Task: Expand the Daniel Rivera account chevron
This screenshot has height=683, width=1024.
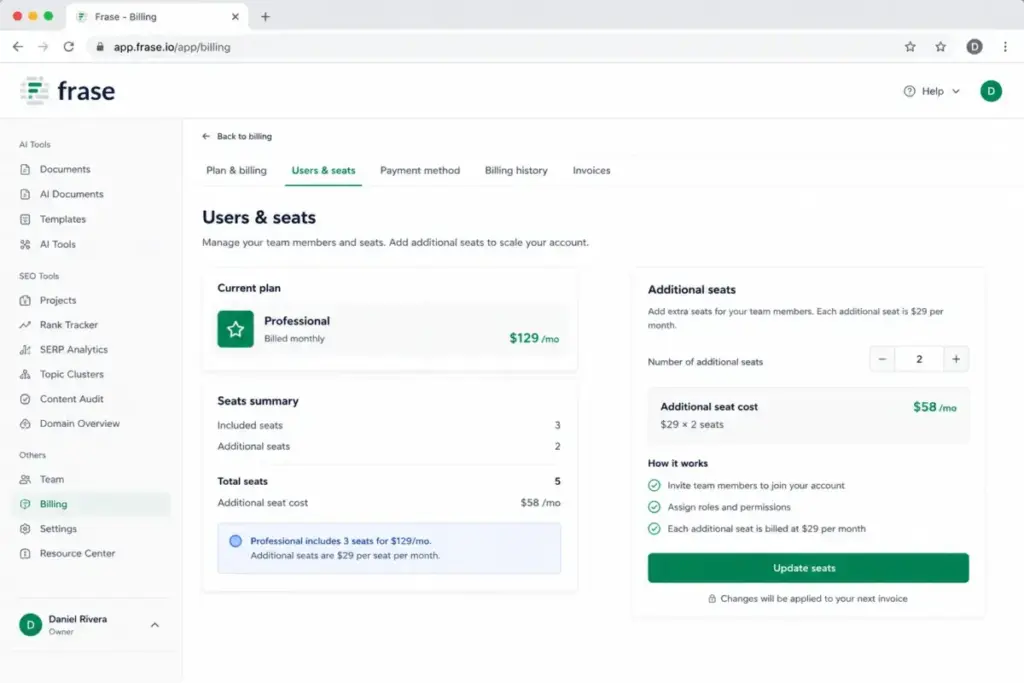Action: point(155,625)
